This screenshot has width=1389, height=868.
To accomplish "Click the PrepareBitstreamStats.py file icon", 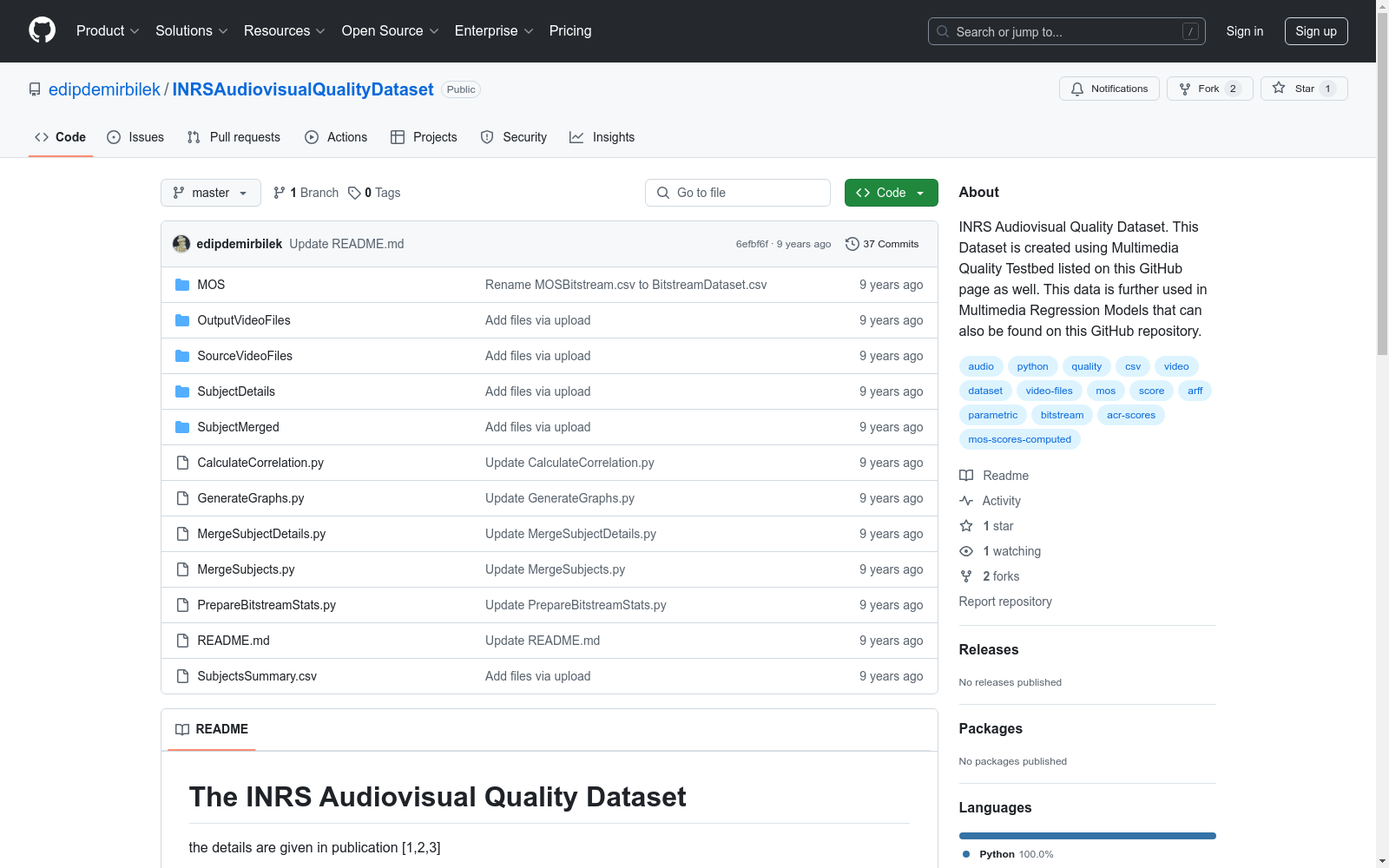I will pyautogui.click(x=182, y=605).
